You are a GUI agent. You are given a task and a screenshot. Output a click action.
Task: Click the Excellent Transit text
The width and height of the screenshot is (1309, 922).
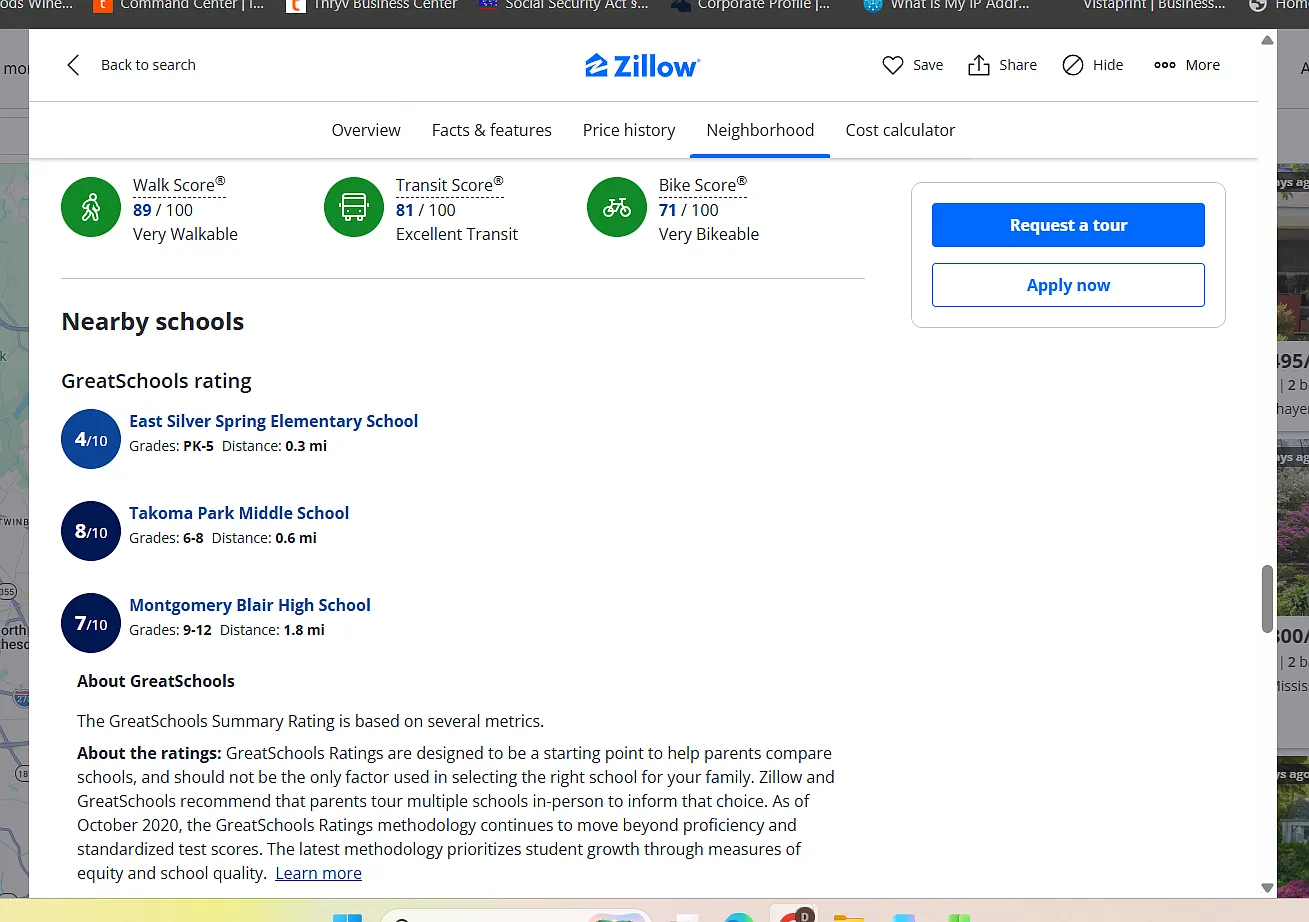coord(457,234)
